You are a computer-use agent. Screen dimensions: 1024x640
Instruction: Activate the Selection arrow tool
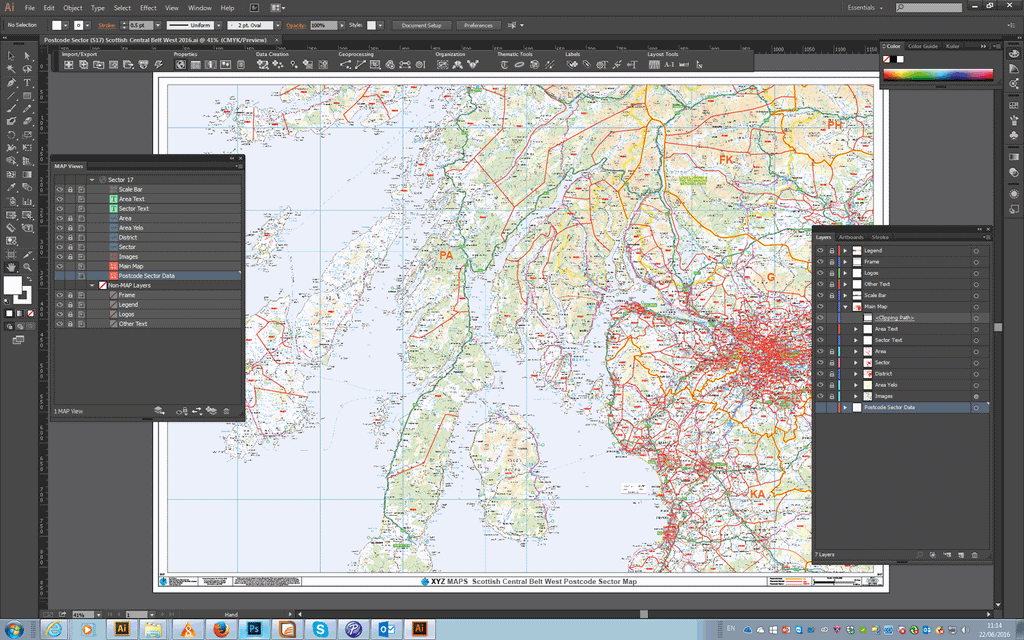pos(11,56)
